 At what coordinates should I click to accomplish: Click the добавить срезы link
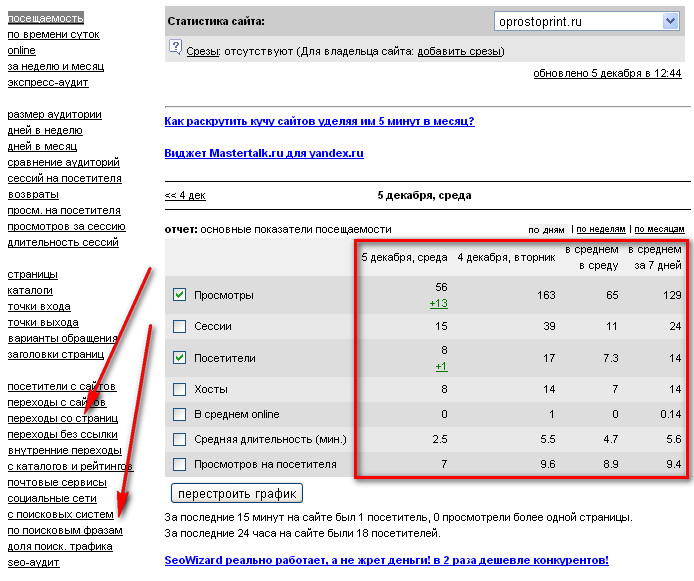coord(459,51)
